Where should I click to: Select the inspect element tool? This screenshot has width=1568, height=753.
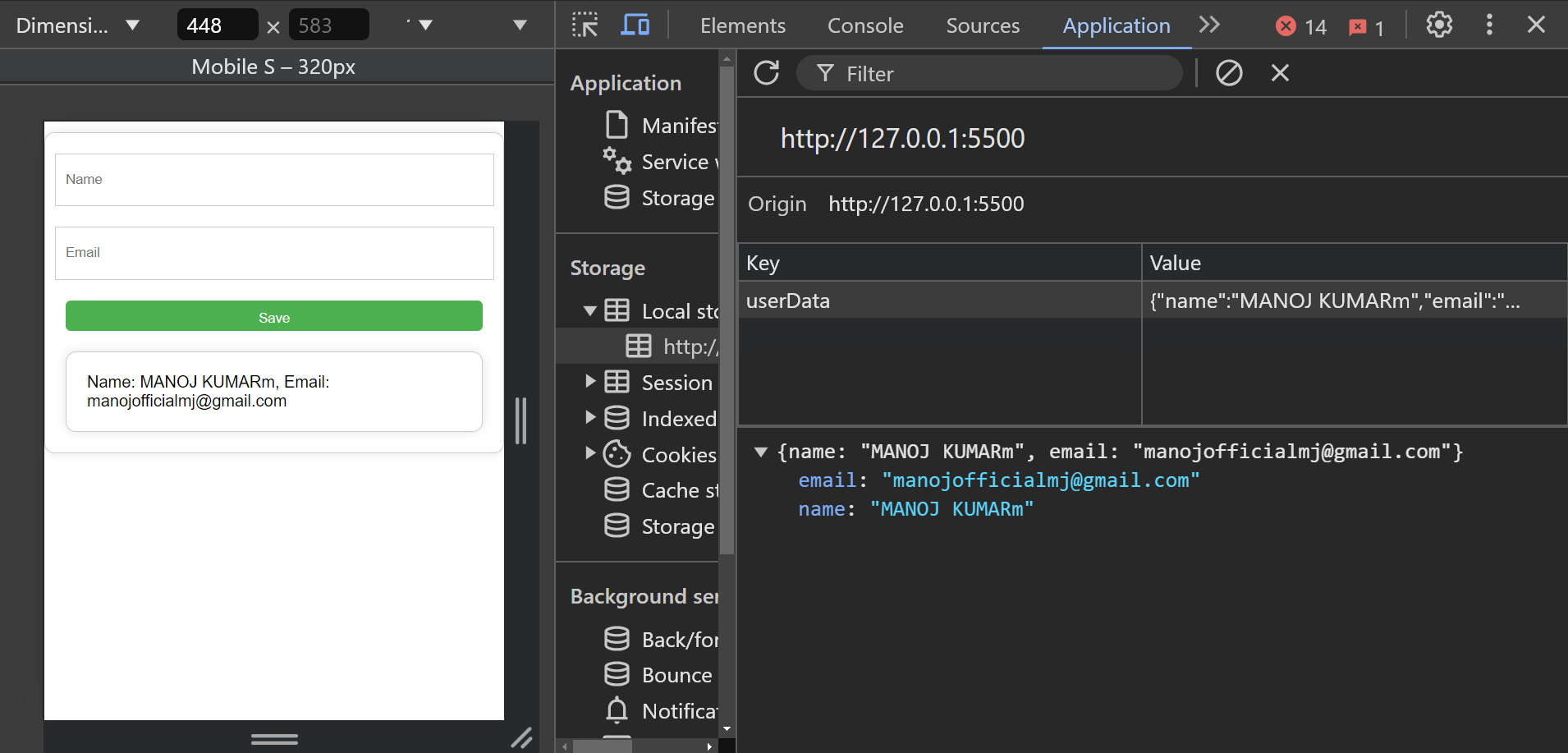coord(584,25)
